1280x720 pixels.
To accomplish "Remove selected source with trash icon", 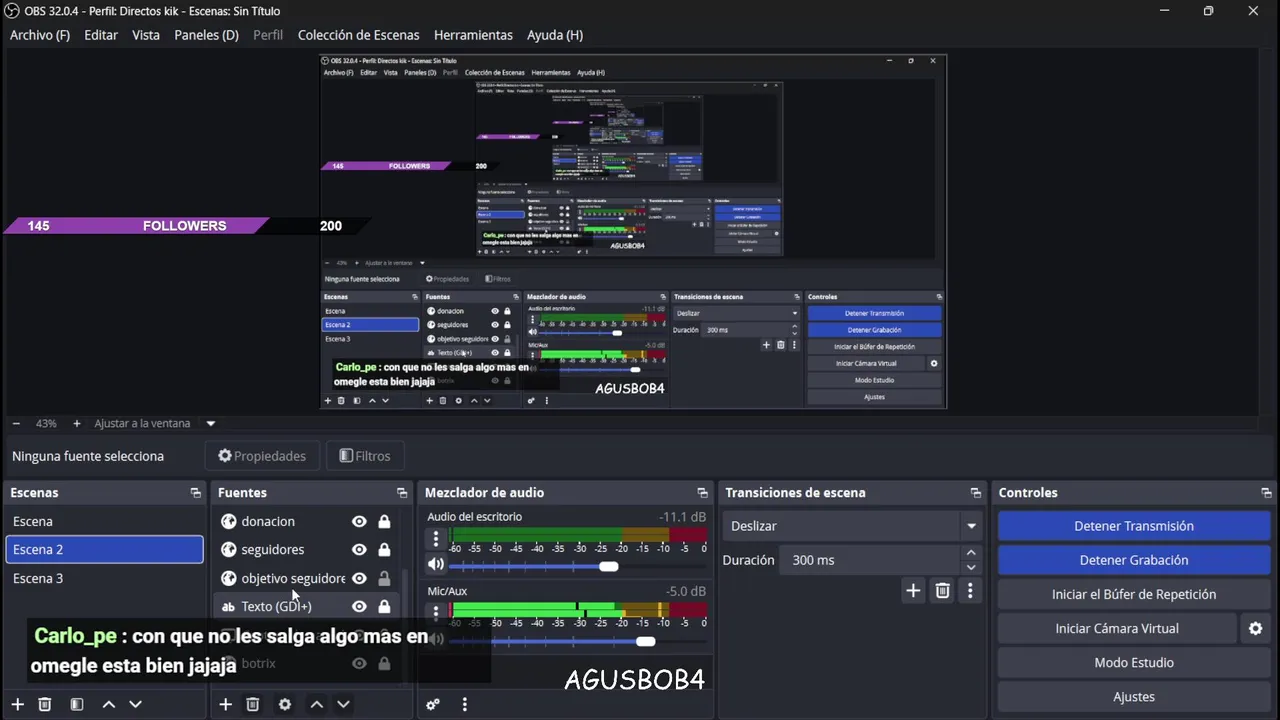I will 253,704.
